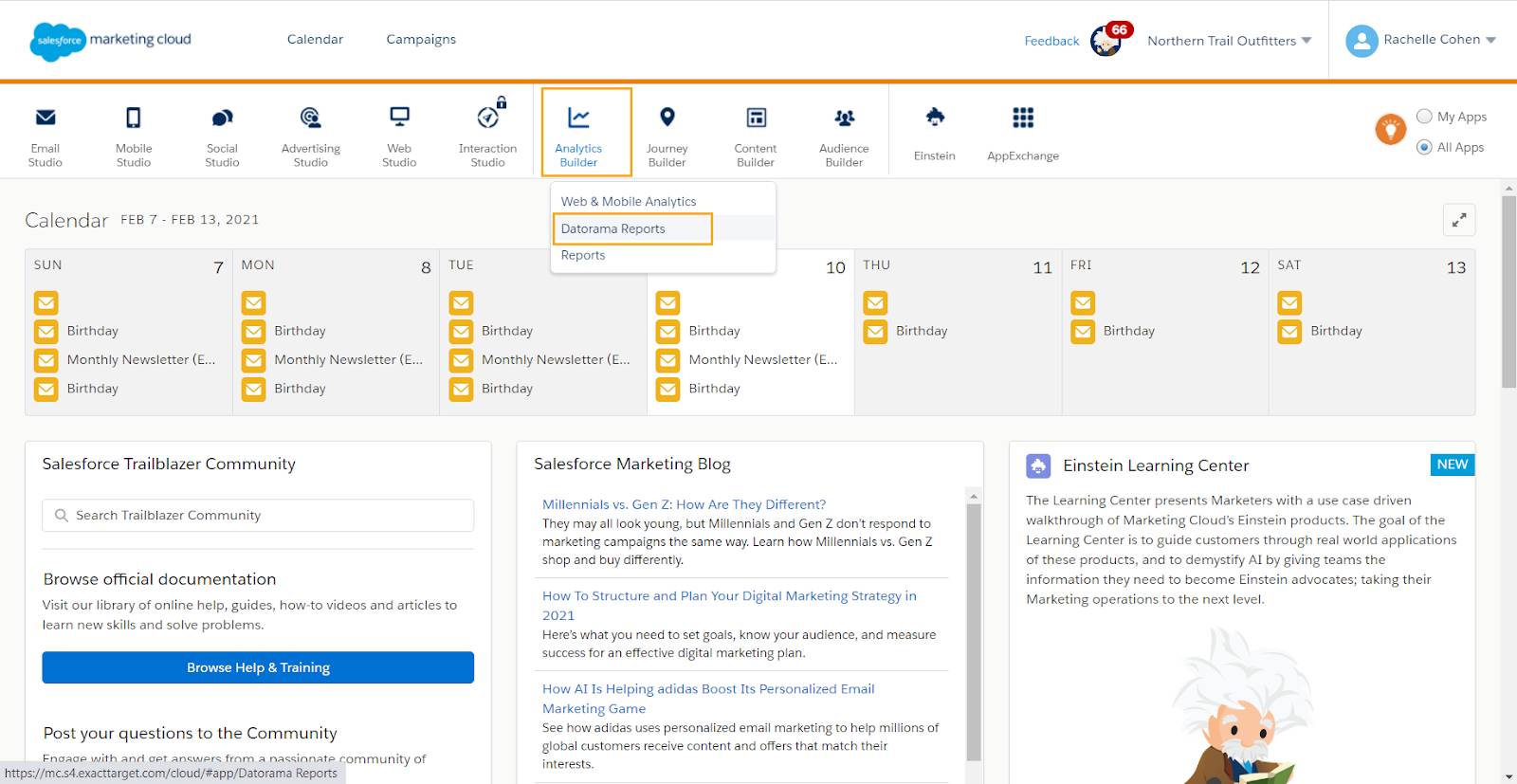Click Calendar heading text
Image resolution: width=1517 pixels, height=784 pixels.
click(66, 220)
